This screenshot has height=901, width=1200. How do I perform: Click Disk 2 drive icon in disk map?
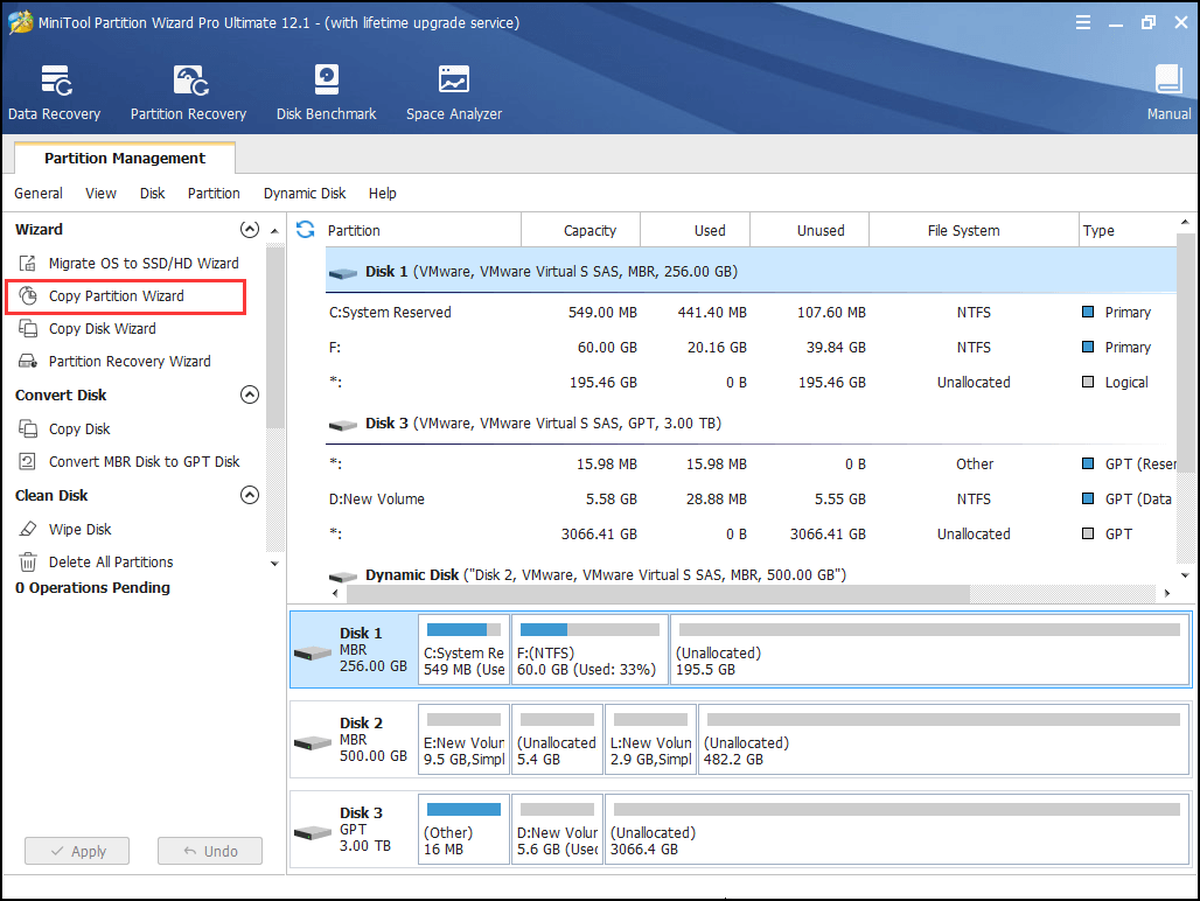point(312,743)
